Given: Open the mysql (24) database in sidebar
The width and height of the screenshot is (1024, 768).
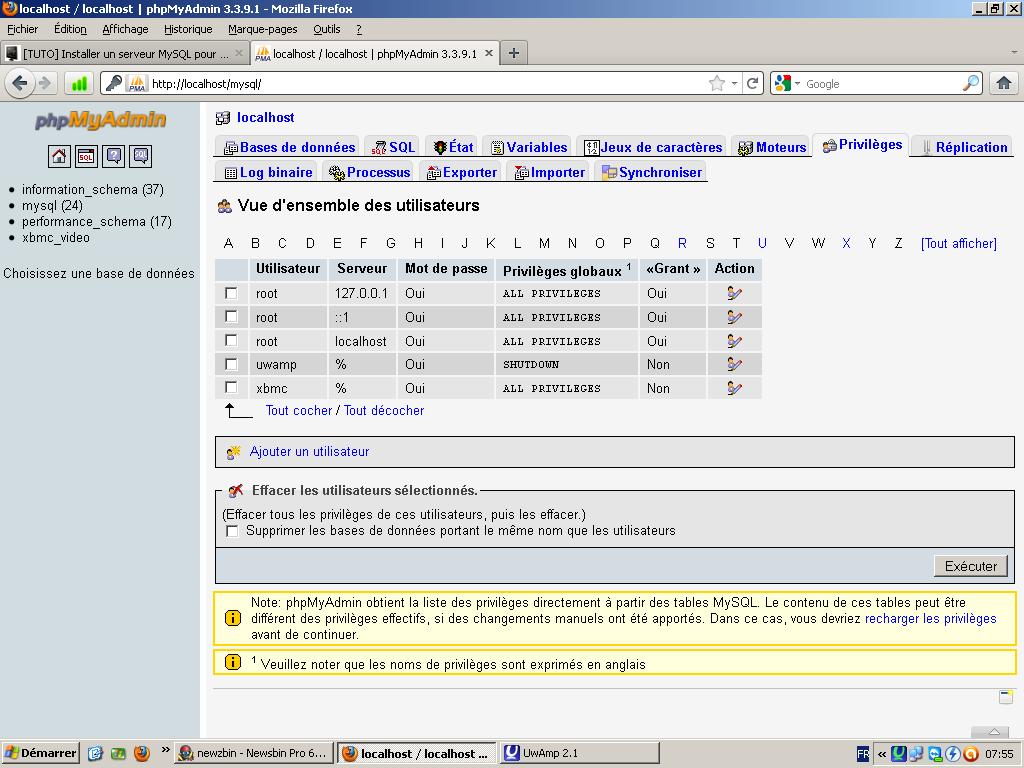Looking at the screenshot, I should point(52,206).
